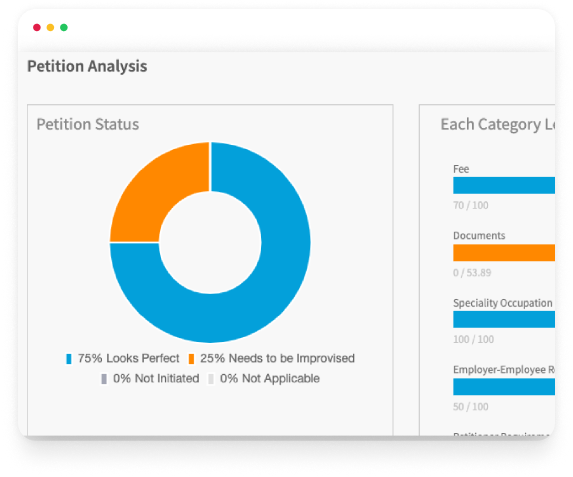Open the Speciality Occupation category label
573x477 pixels.
click(503, 303)
